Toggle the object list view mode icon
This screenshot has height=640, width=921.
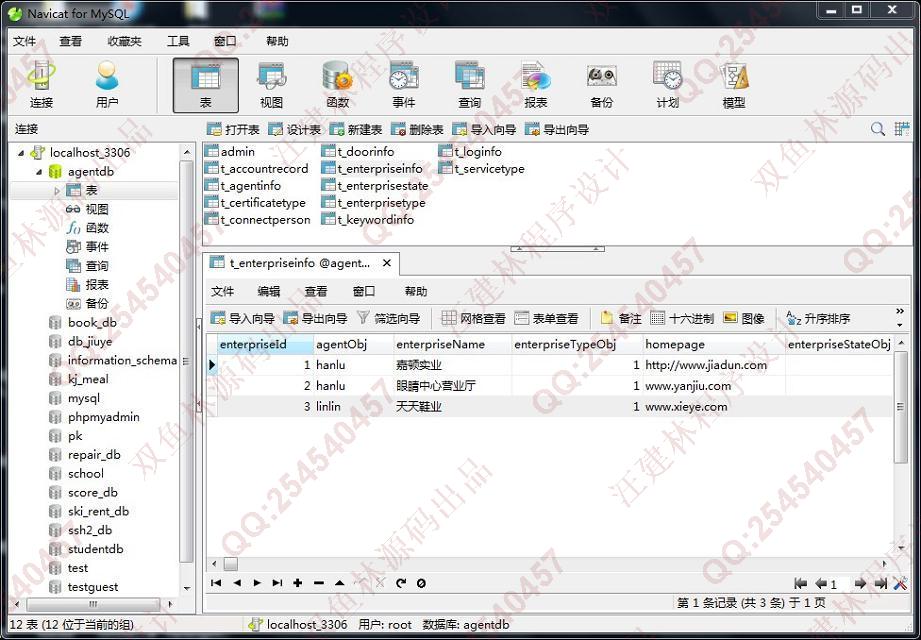pyautogui.click(x=902, y=129)
